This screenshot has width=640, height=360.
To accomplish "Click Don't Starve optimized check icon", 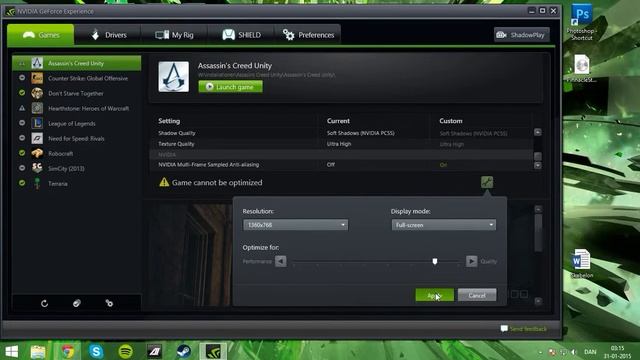I will (22, 93).
